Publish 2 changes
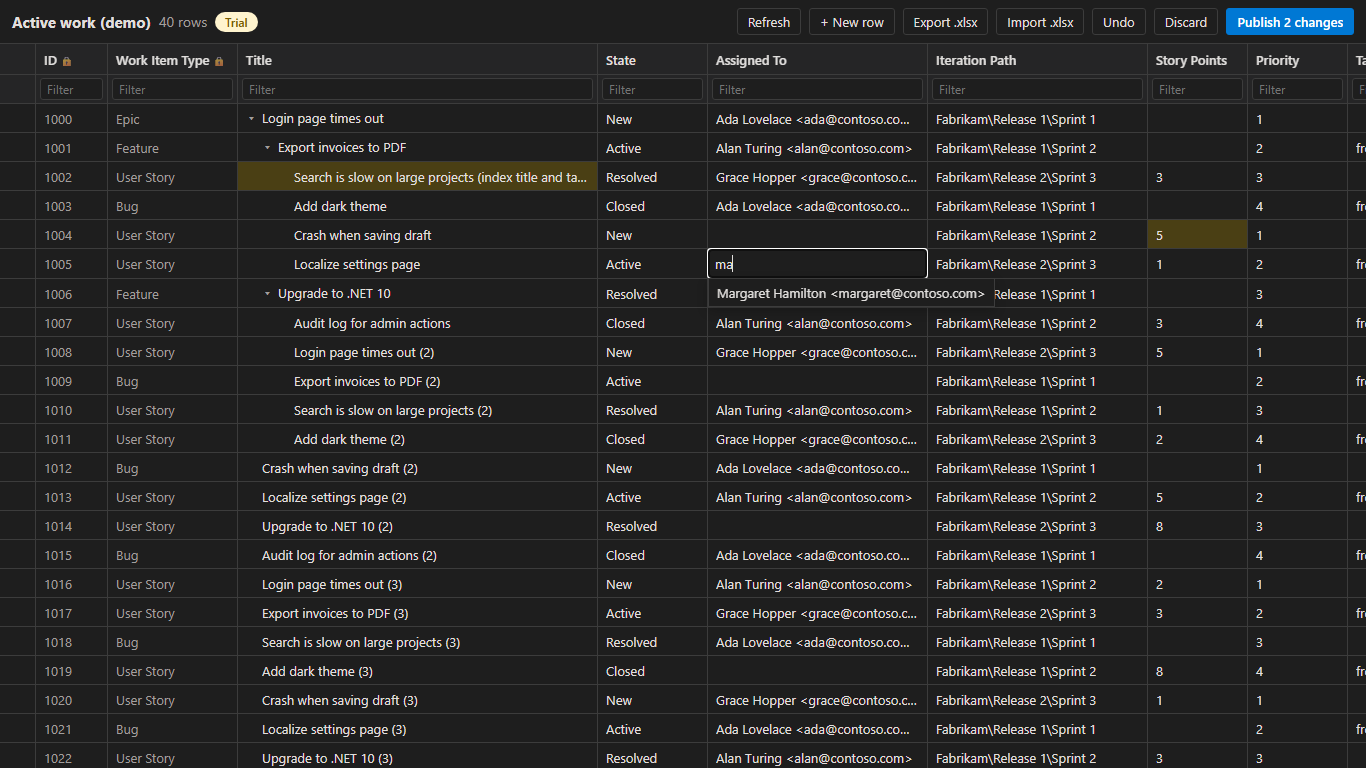The width and height of the screenshot is (1366, 768). [x=1290, y=22]
